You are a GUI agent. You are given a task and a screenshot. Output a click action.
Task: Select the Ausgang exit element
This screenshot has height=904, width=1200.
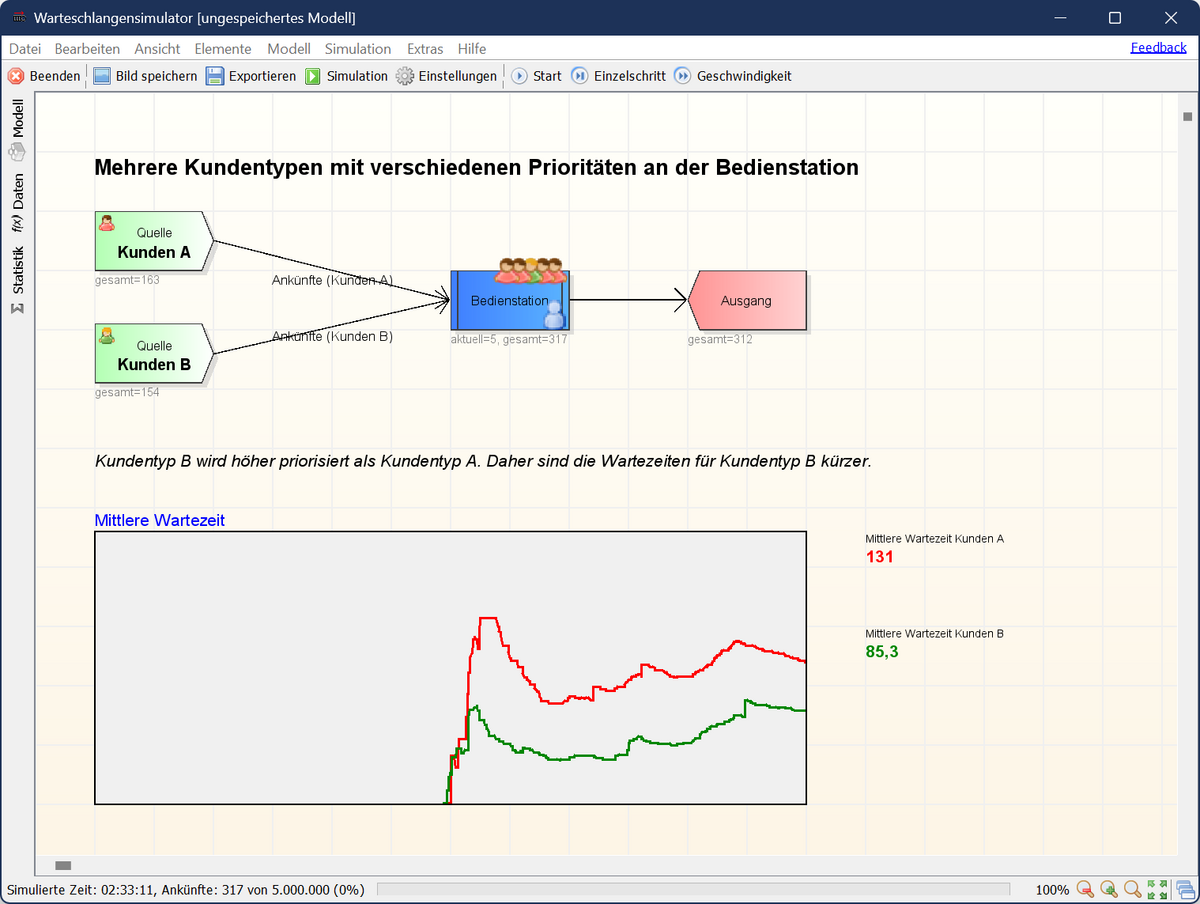coord(747,300)
